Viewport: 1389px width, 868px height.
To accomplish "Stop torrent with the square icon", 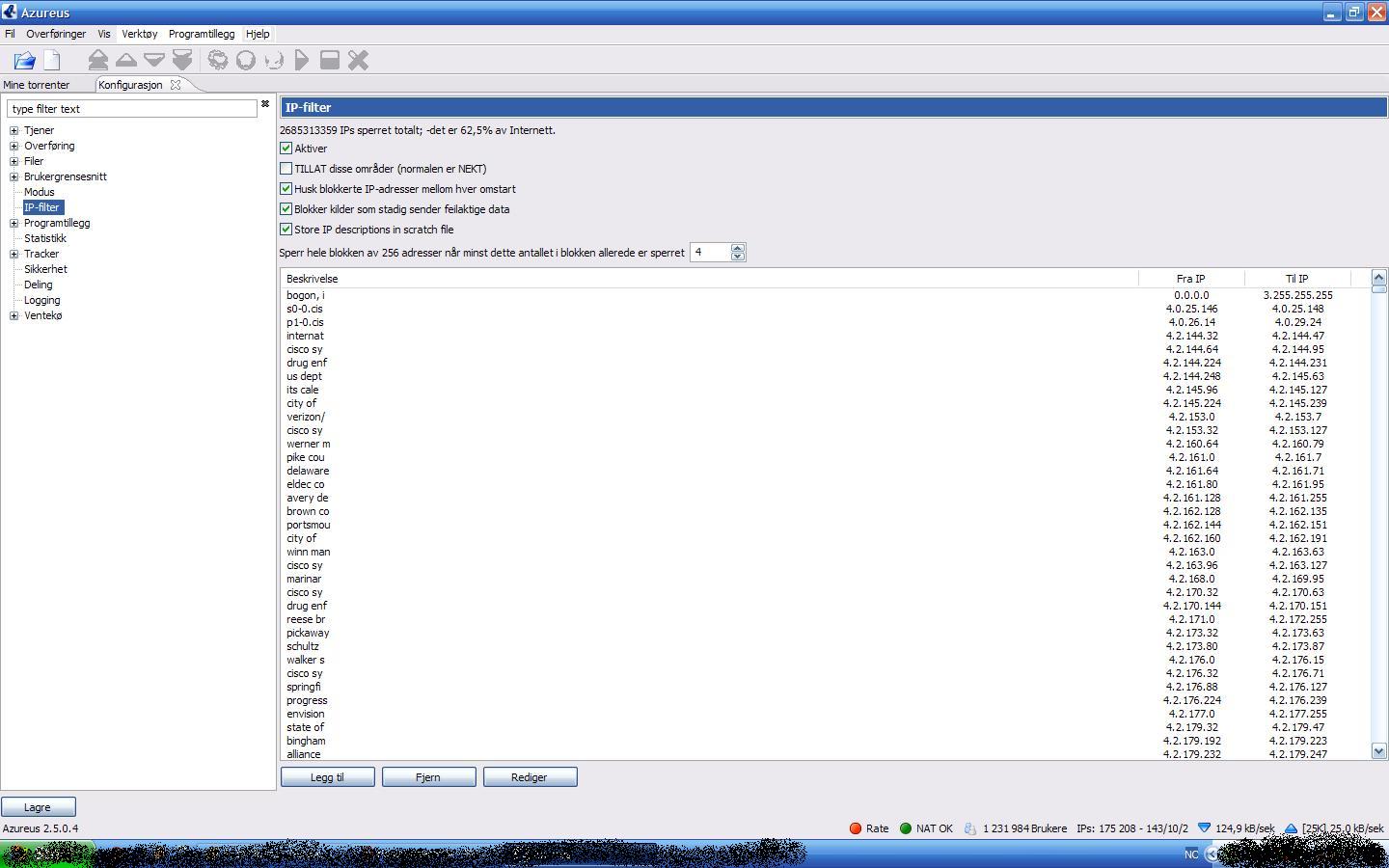I will click(x=330, y=60).
